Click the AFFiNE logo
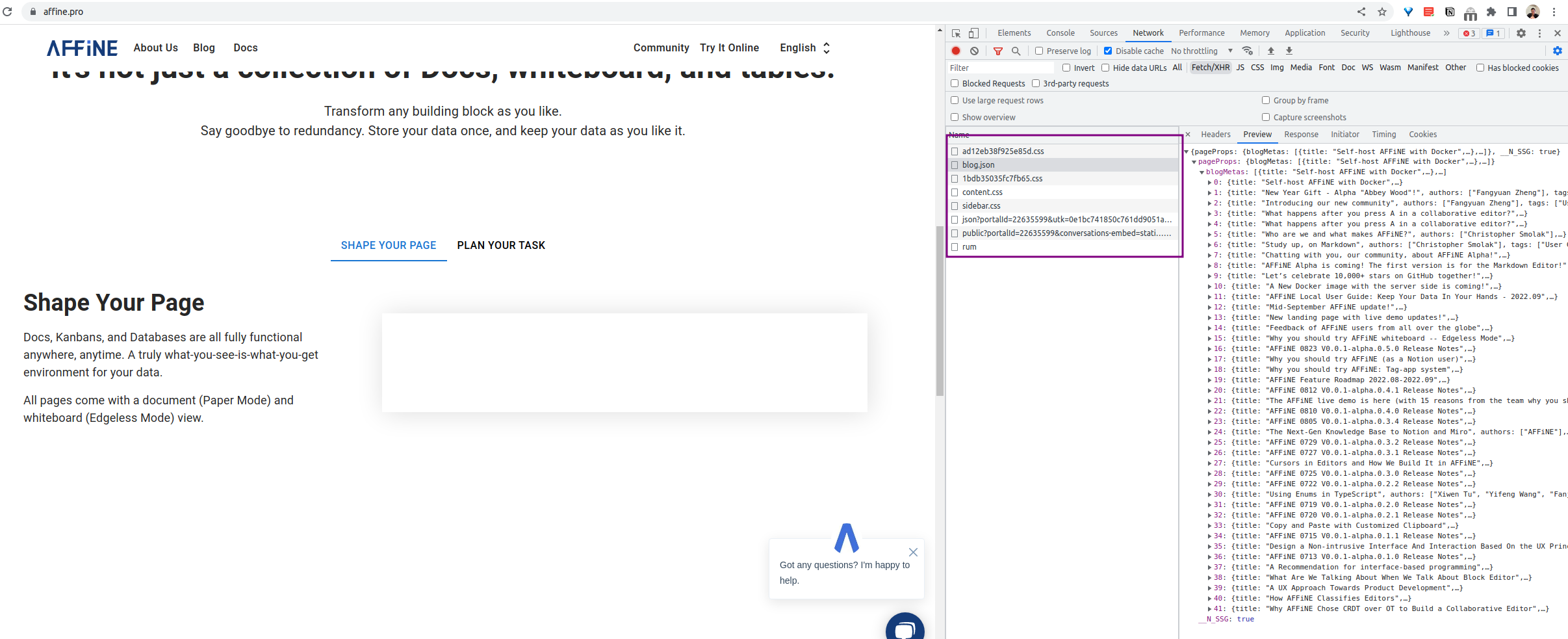 tap(82, 48)
